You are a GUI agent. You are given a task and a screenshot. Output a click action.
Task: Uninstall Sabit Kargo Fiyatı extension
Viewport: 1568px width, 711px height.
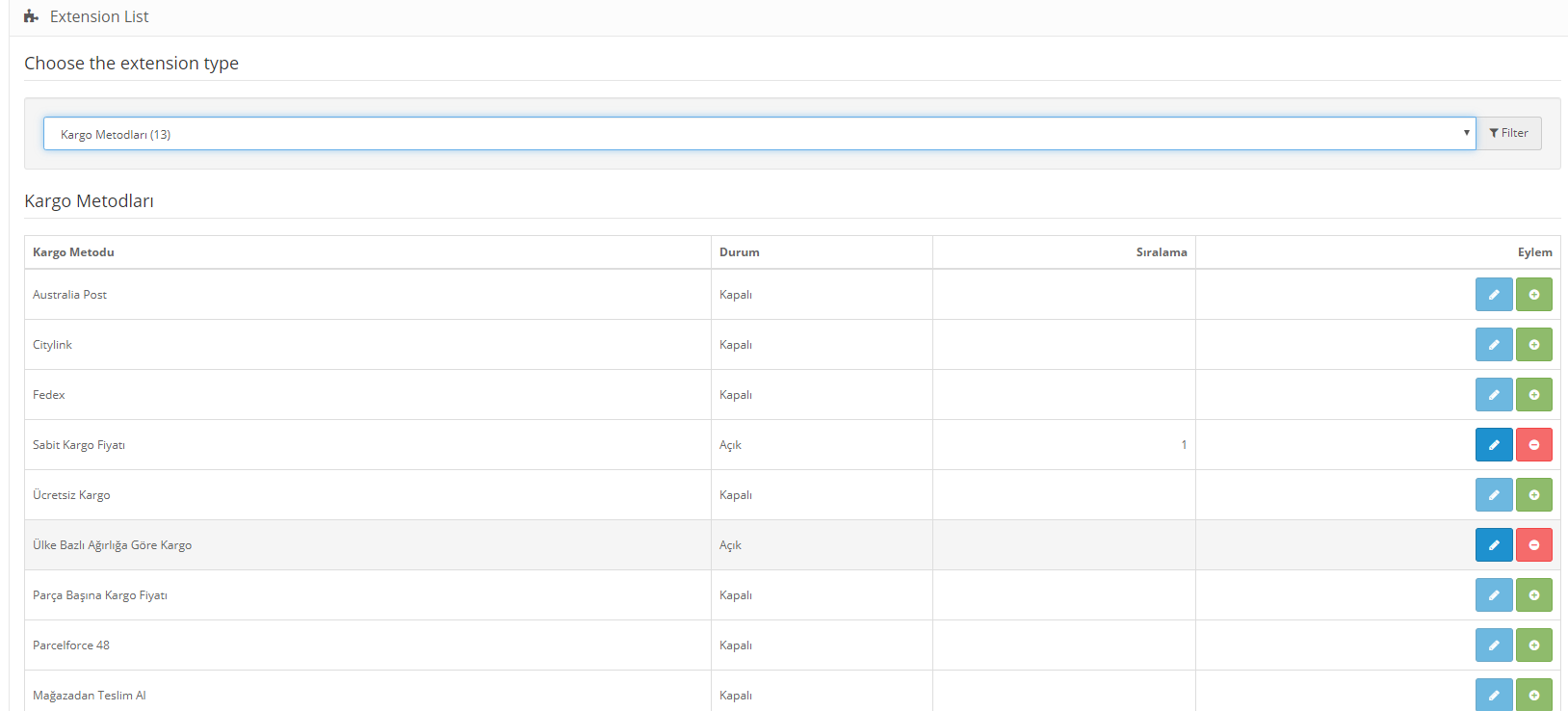[x=1534, y=445]
